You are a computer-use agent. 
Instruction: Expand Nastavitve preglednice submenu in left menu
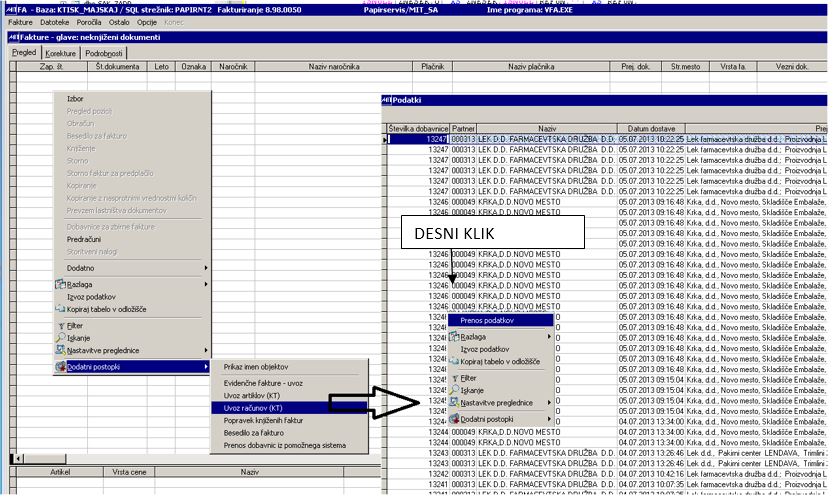pyautogui.click(x=206, y=350)
